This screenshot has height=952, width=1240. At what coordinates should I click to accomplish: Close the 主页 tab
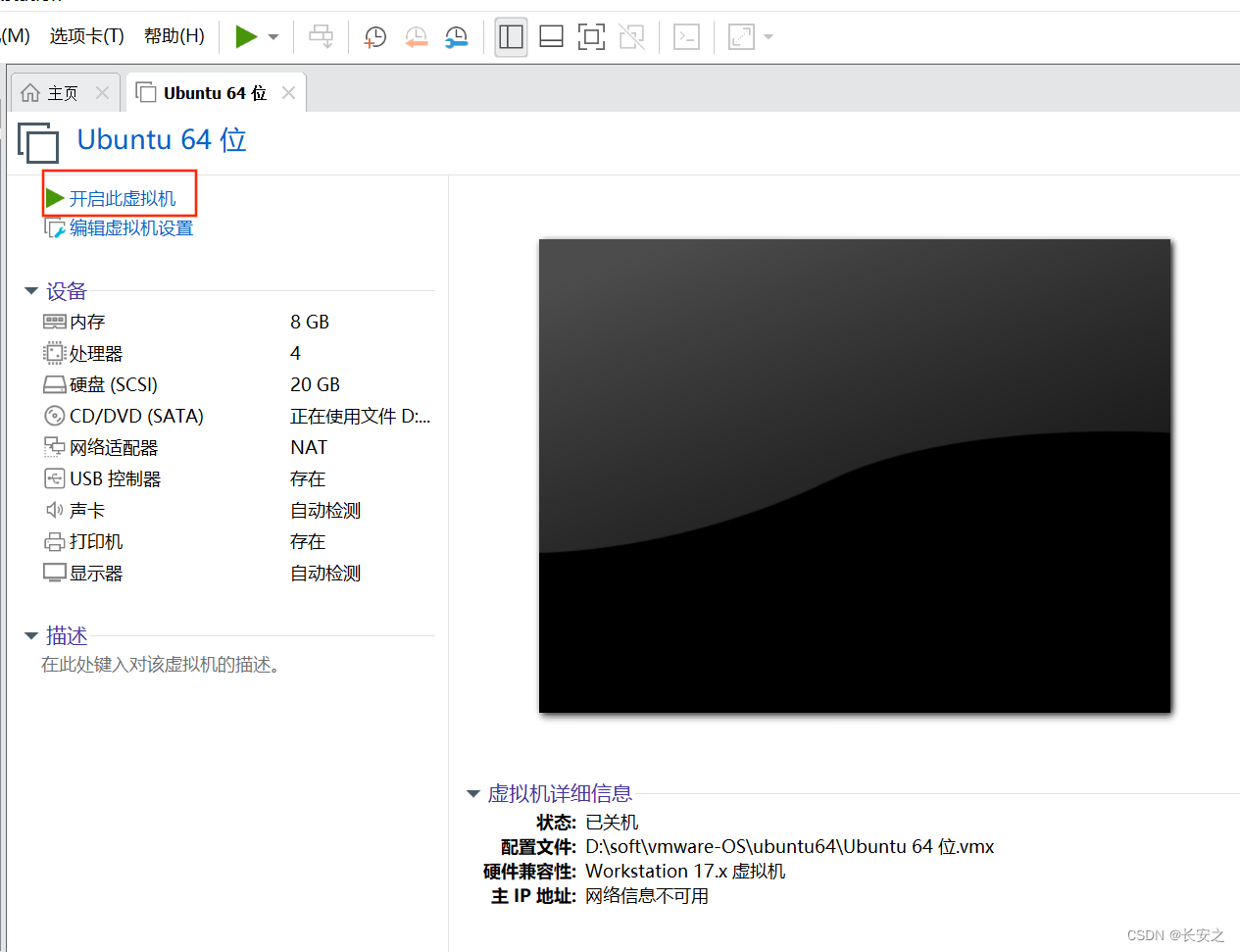point(102,93)
